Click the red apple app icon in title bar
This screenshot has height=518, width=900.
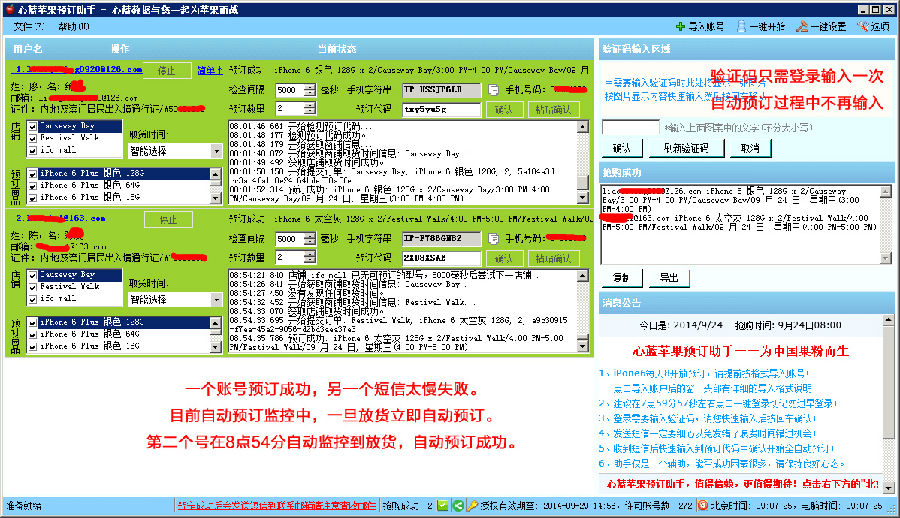point(9,9)
